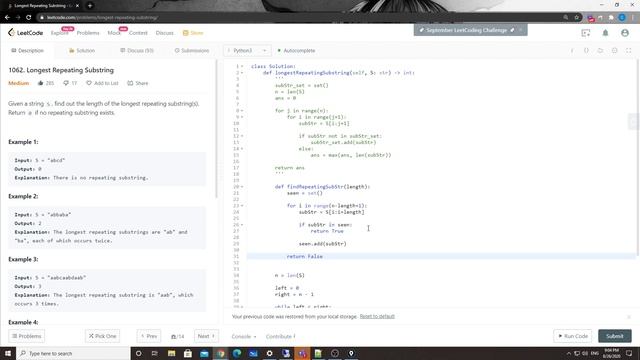The image size is (640, 360).
Task: Open the editor settings gear icon
Action: click(614, 51)
